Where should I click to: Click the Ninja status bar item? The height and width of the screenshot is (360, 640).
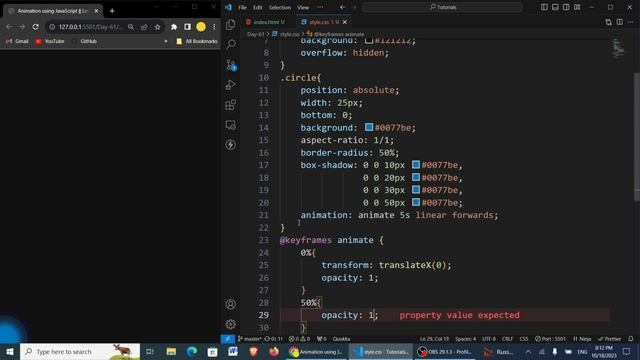pos(582,339)
